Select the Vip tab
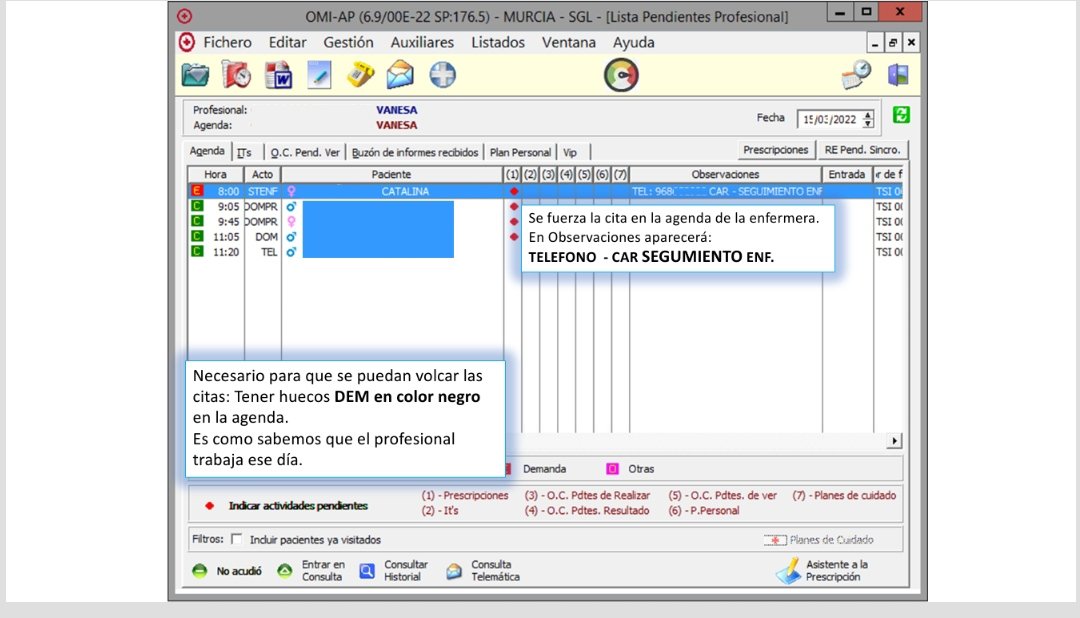This screenshot has width=1080, height=618. pyautogui.click(x=570, y=152)
